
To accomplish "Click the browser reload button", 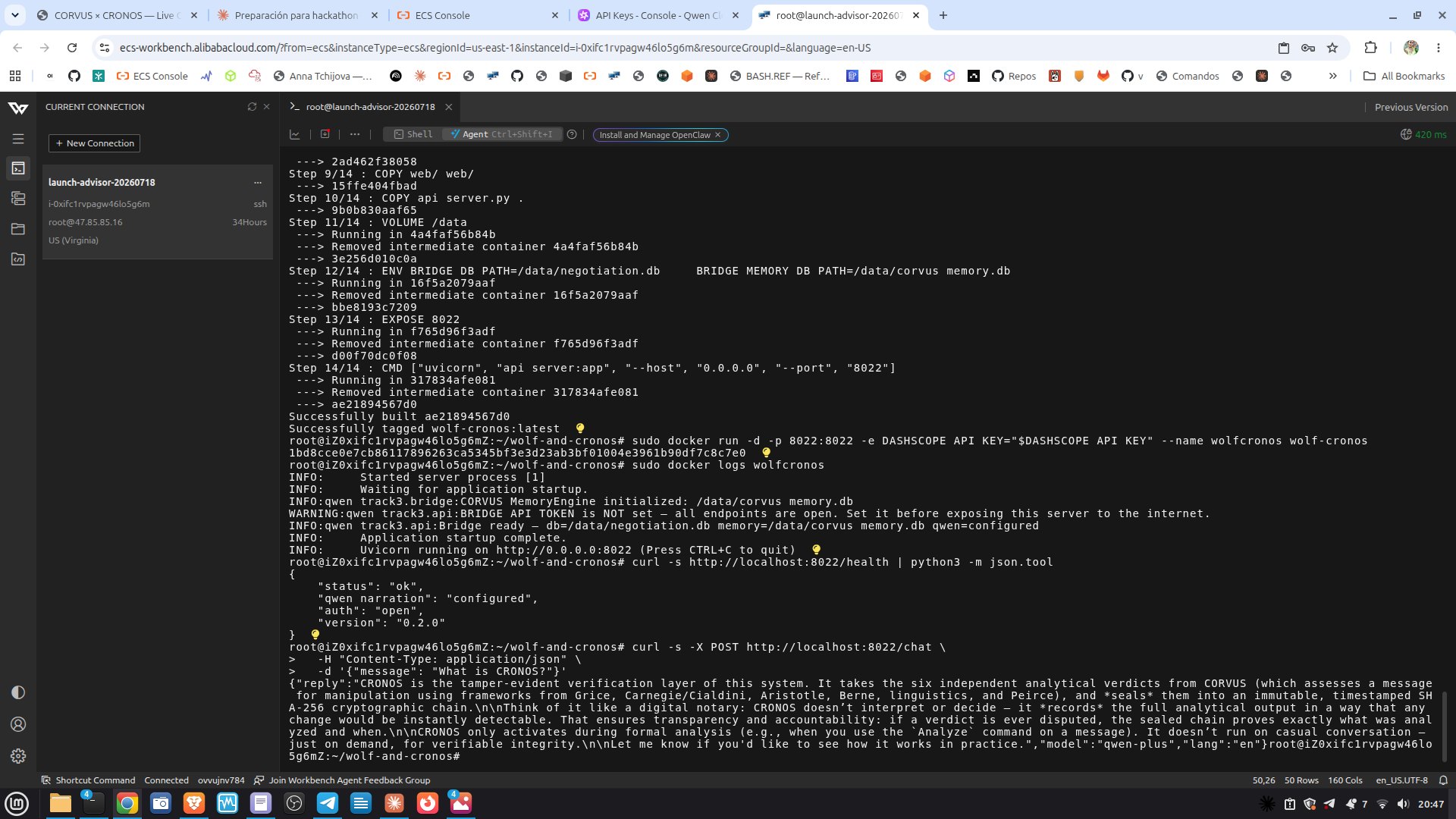I will coord(72,48).
